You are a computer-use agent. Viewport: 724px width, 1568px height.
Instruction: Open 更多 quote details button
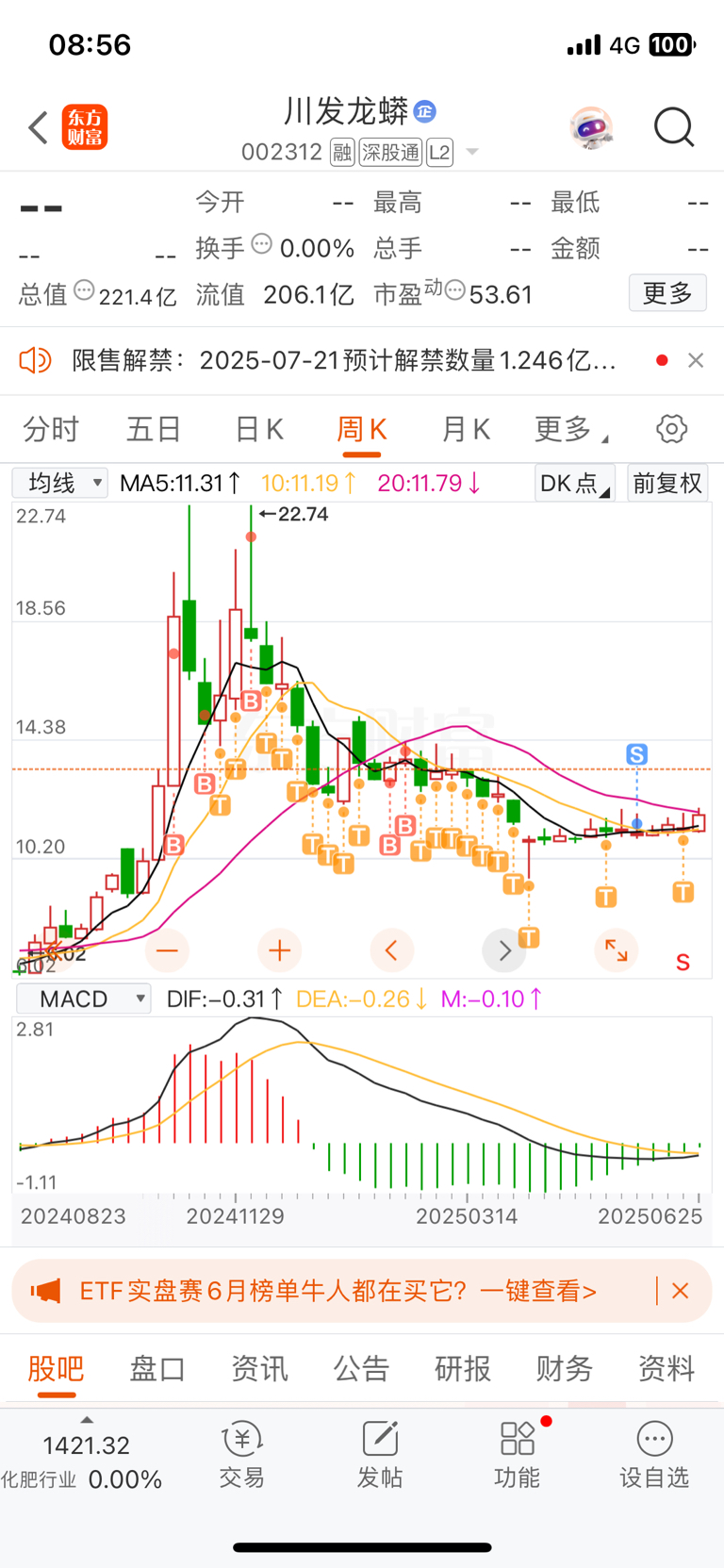click(667, 293)
